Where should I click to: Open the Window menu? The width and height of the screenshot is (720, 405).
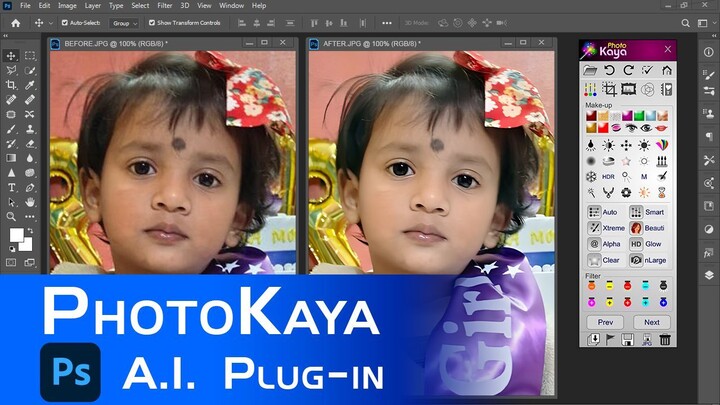(231, 6)
